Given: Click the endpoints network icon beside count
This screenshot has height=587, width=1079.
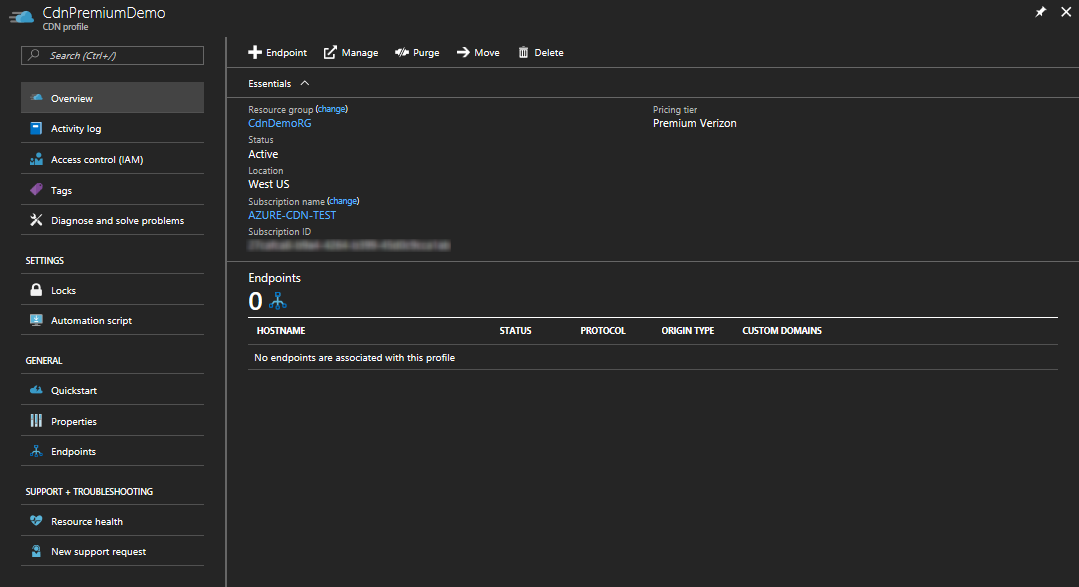Looking at the screenshot, I should pyautogui.click(x=277, y=301).
